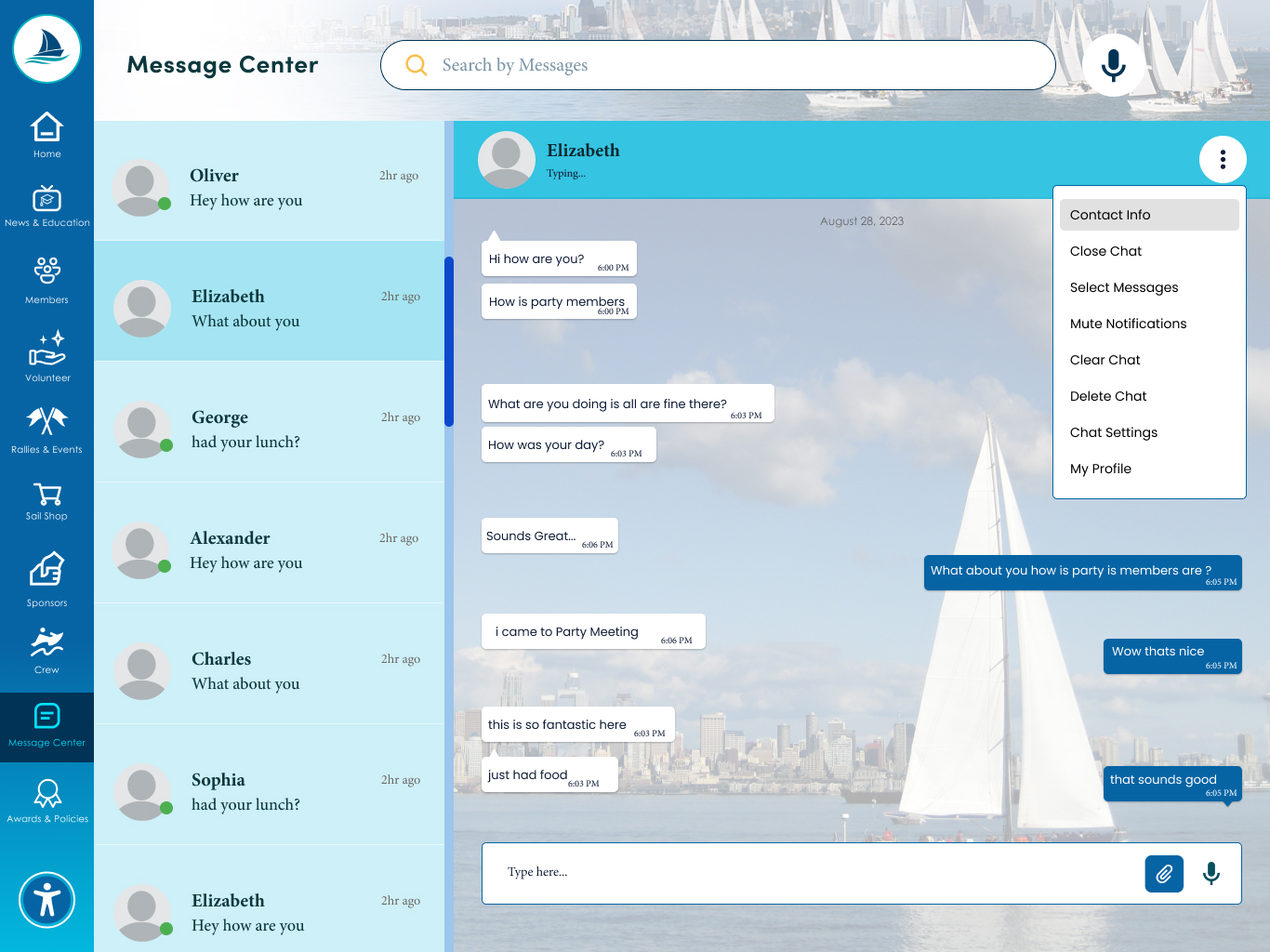Viewport: 1270px width, 952px height.
Task: Choose Mute Notifications option
Action: tap(1128, 324)
